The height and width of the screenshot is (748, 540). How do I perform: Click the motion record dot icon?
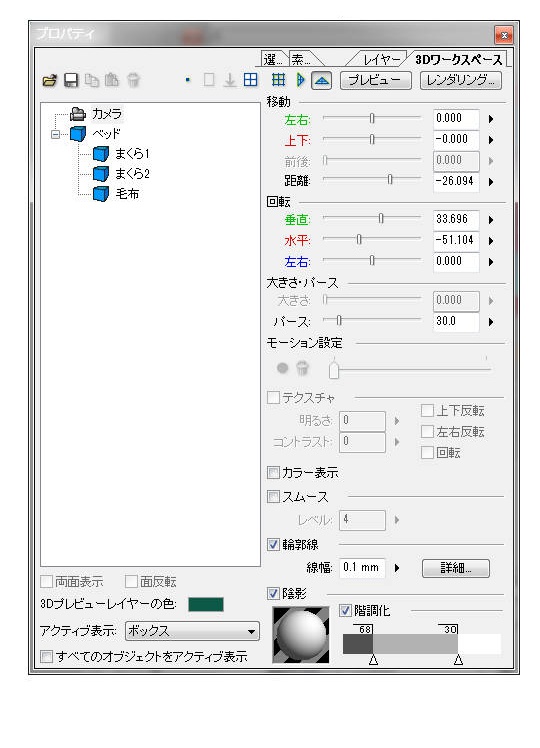click(x=282, y=368)
